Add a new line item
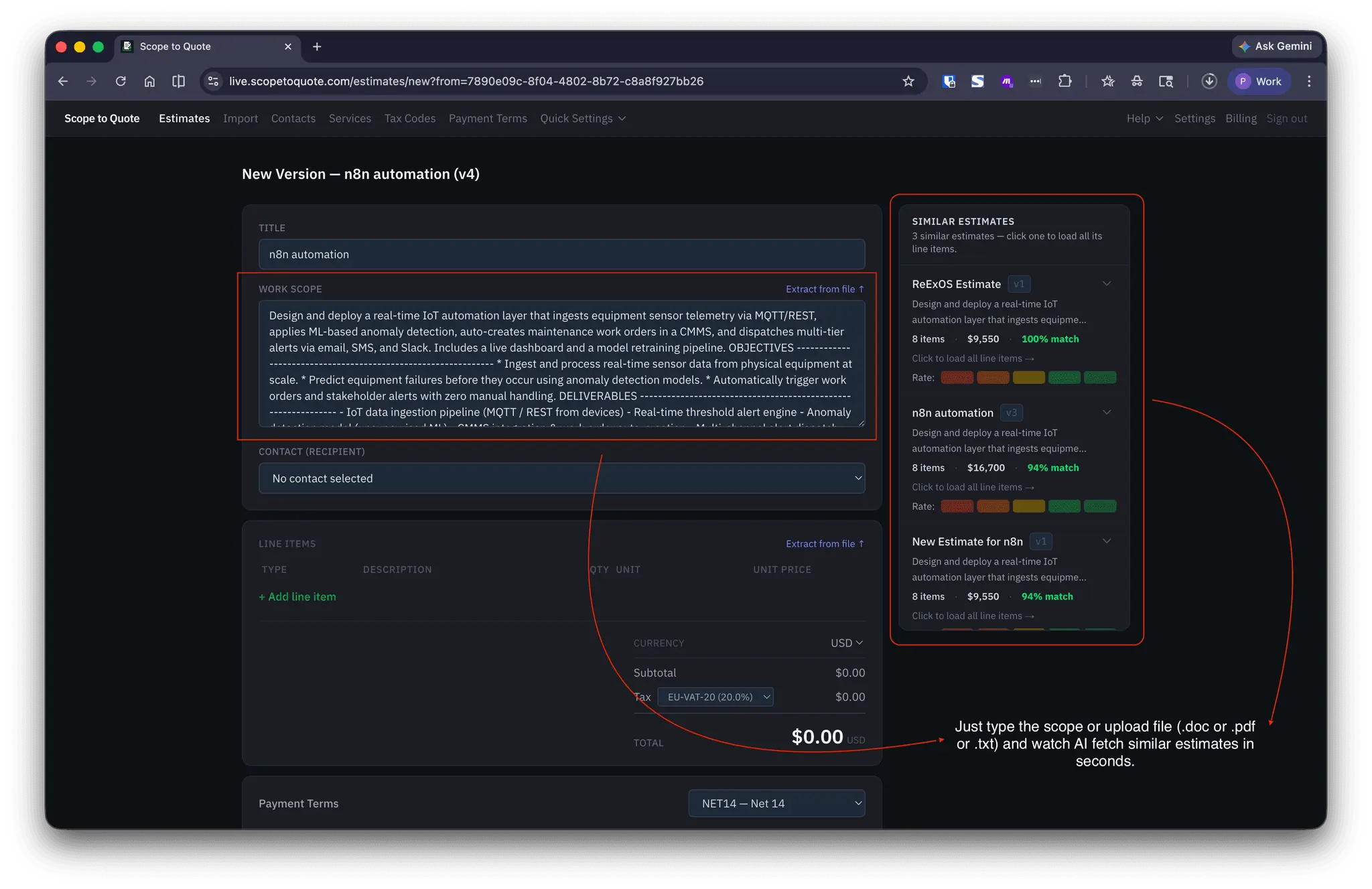 click(297, 597)
